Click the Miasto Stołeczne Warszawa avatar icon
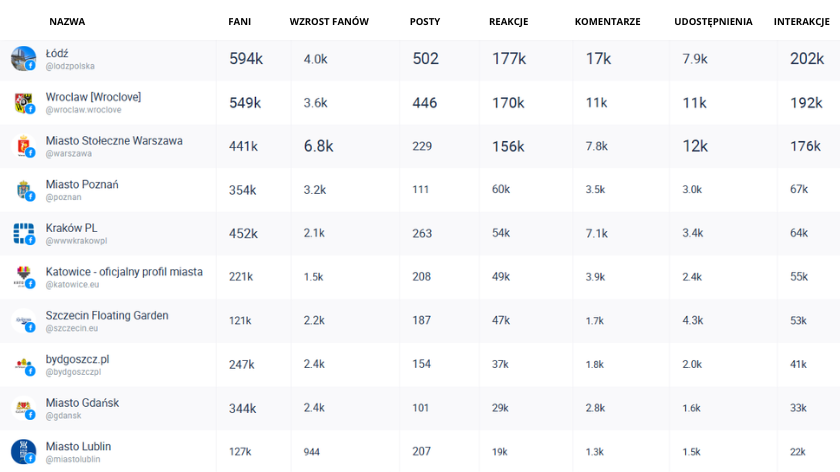This screenshot has width=840, height=472. 24,146
